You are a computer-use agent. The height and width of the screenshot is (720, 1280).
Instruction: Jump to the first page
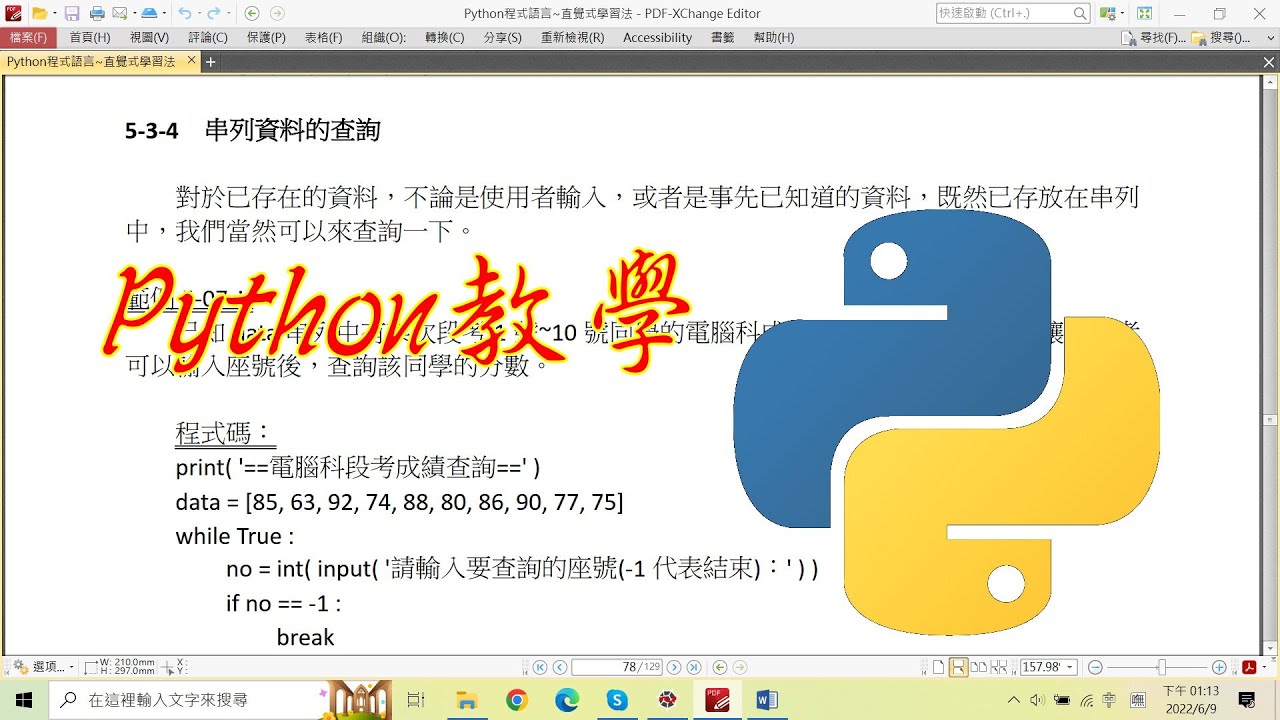pos(540,667)
